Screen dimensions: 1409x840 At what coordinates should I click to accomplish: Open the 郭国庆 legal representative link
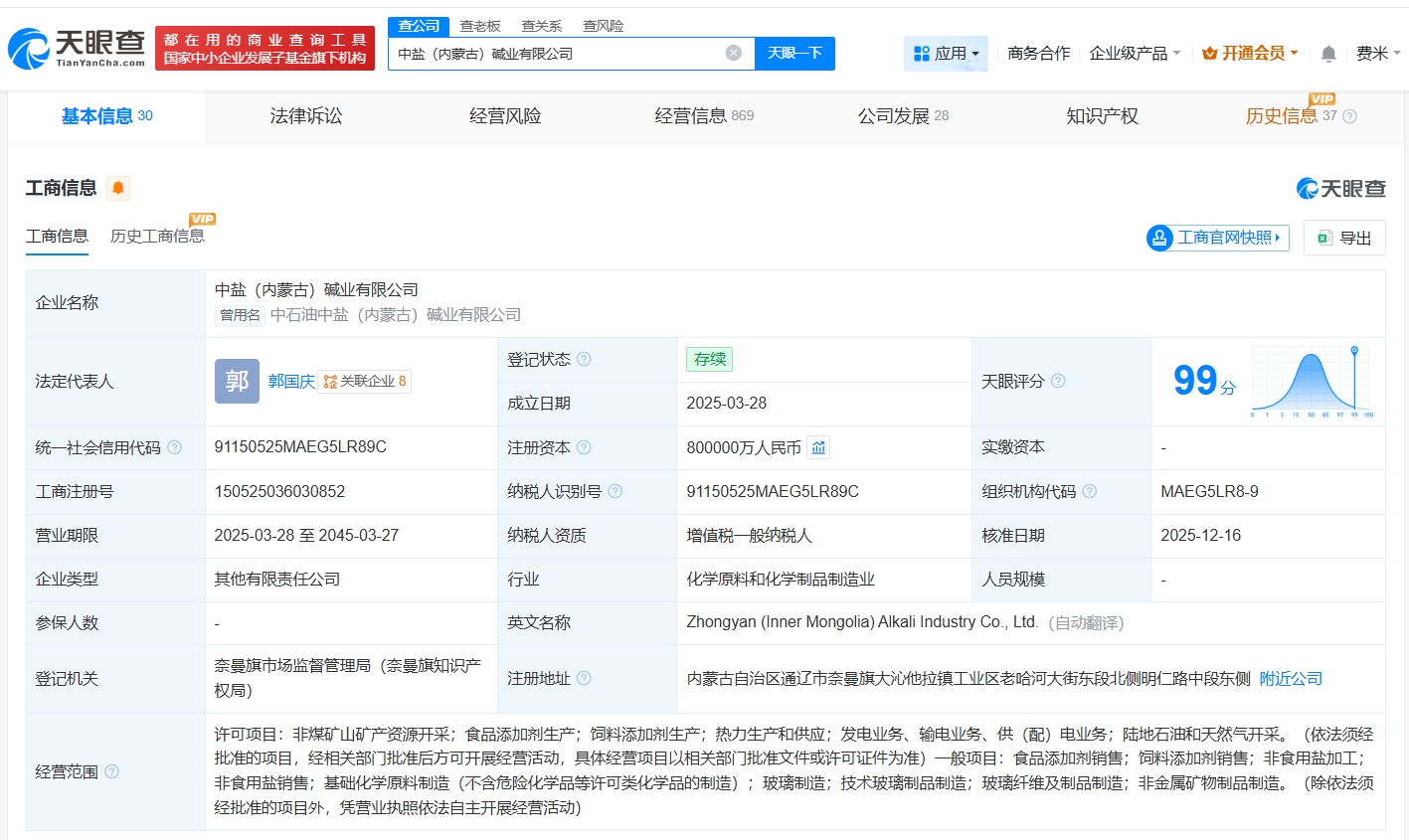click(x=290, y=382)
